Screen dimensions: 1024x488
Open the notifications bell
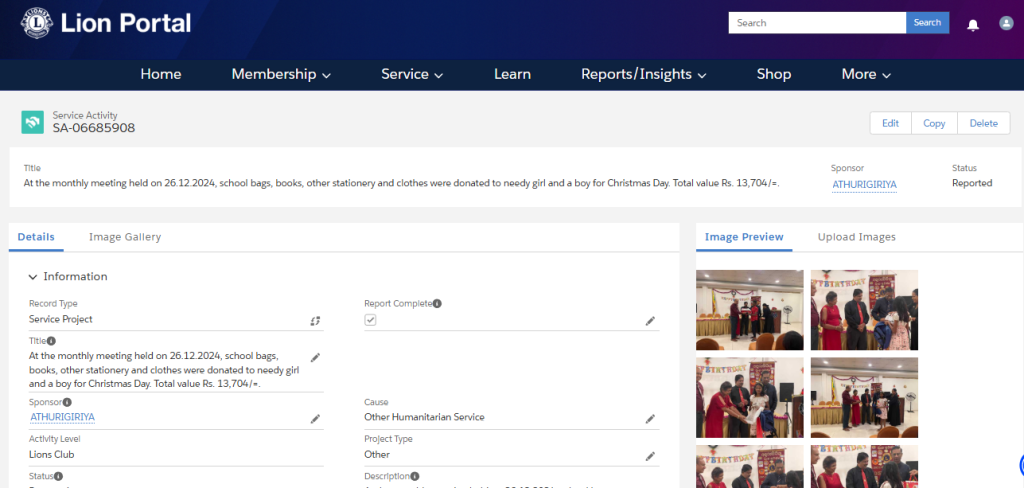tap(973, 25)
